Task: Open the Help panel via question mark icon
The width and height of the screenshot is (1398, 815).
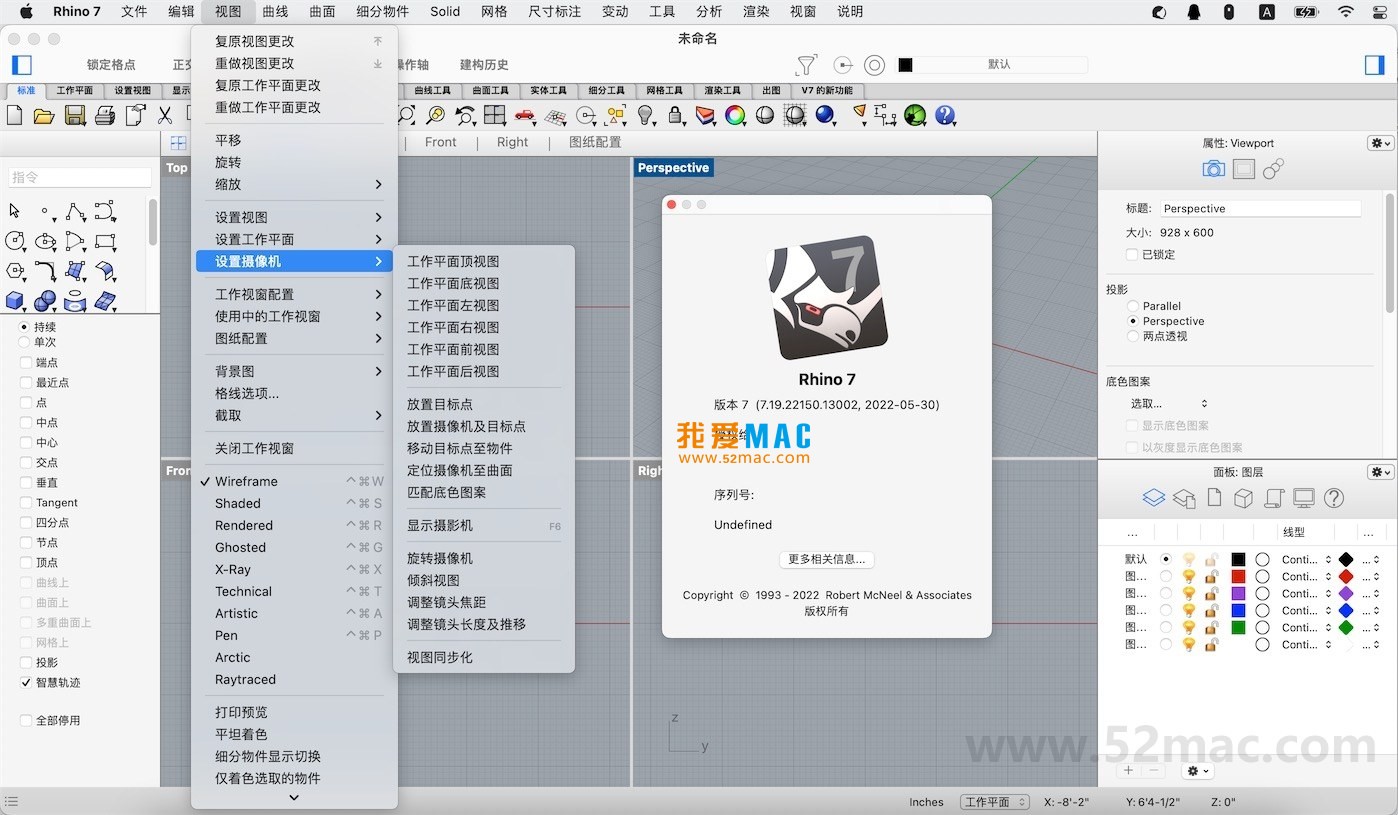Action: point(1334,497)
